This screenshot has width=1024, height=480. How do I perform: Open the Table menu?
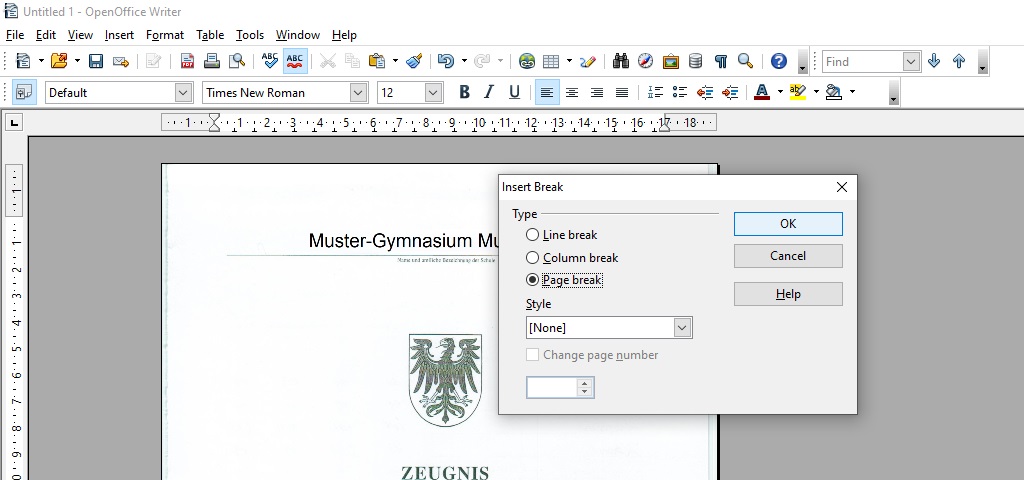pos(210,35)
